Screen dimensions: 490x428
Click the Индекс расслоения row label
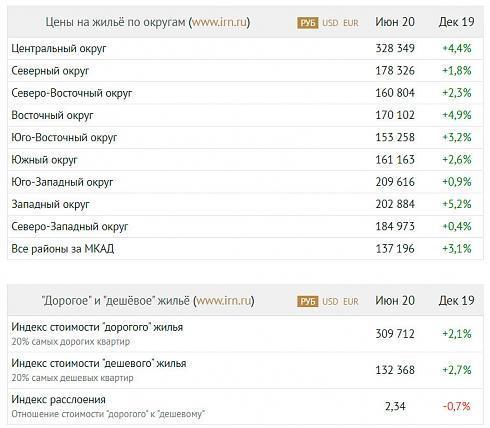tap(58, 399)
